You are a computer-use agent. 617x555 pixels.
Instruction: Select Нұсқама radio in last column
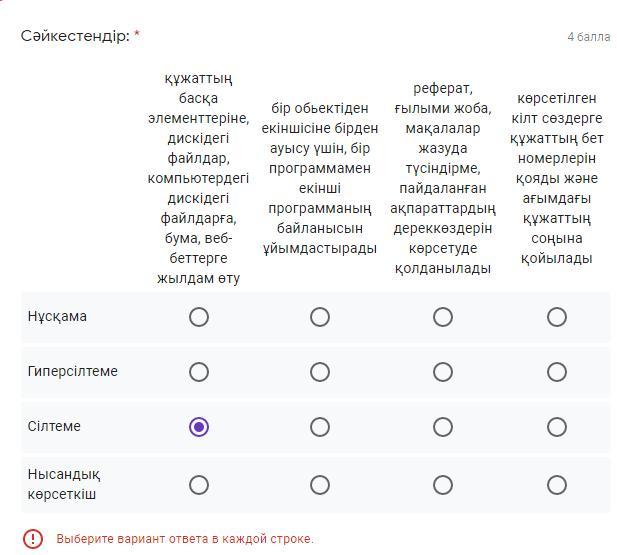click(x=556, y=317)
